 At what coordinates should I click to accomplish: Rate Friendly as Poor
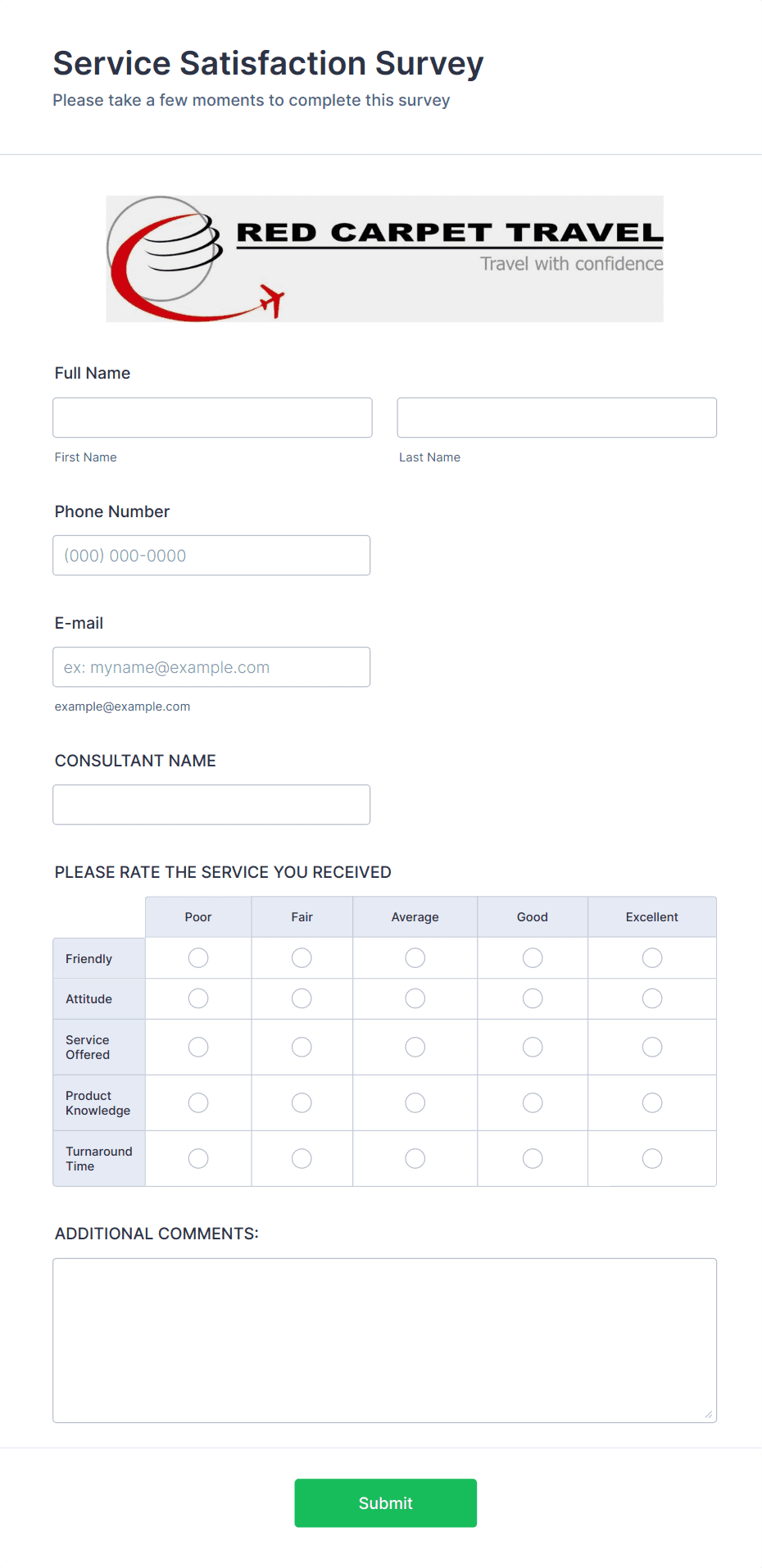pyautogui.click(x=197, y=957)
